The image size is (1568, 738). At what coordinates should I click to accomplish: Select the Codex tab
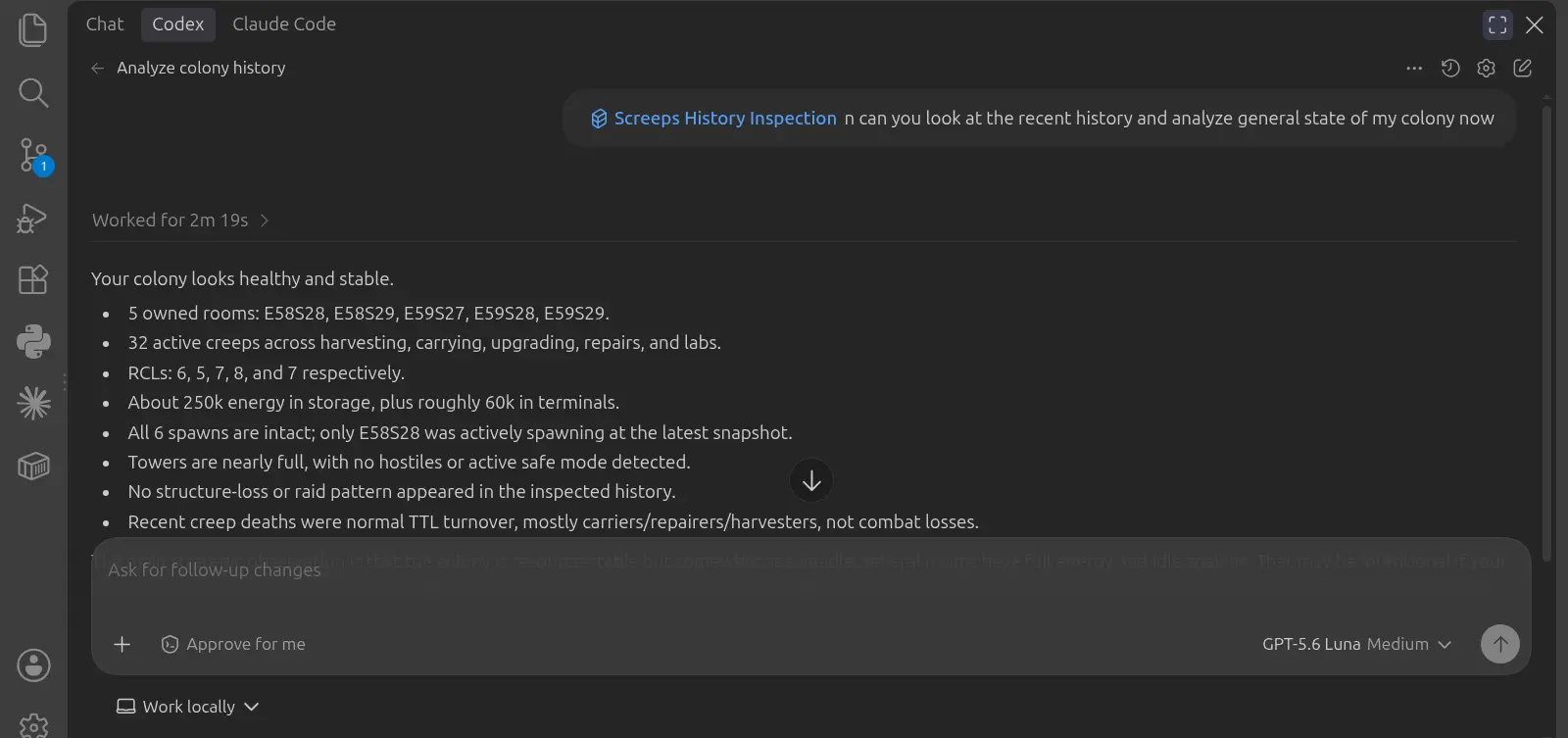(178, 25)
